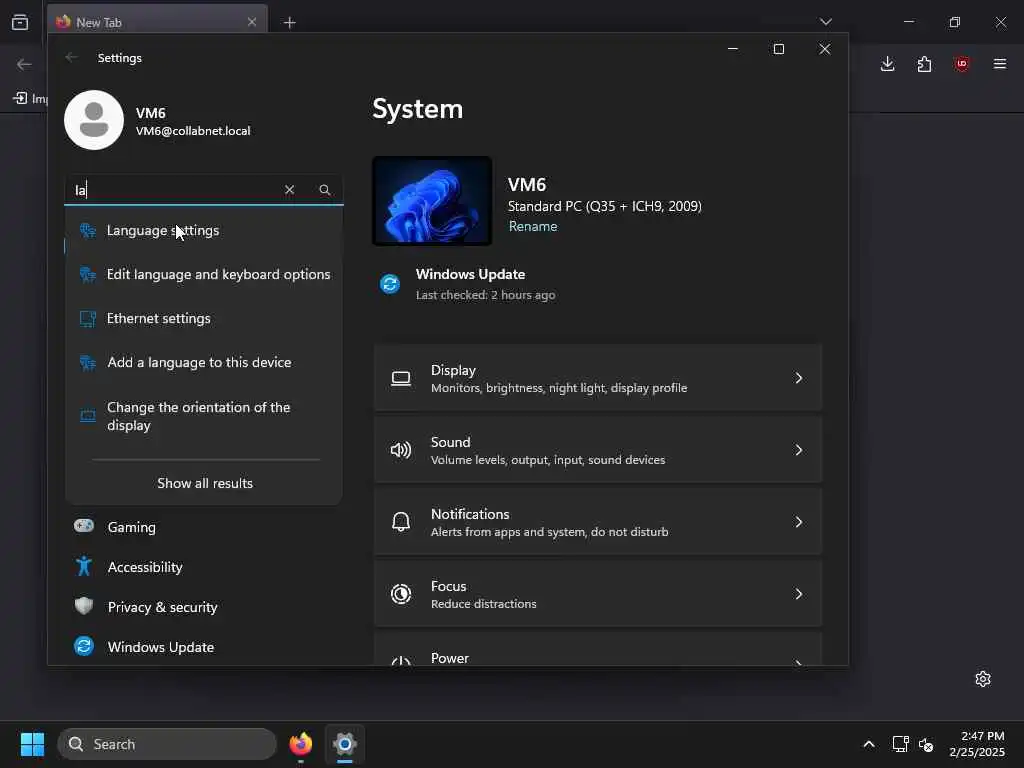Click the muted volume tray icon
Image resolution: width=1024 pixels, height=768 pixels.
[x=926, y=744]
